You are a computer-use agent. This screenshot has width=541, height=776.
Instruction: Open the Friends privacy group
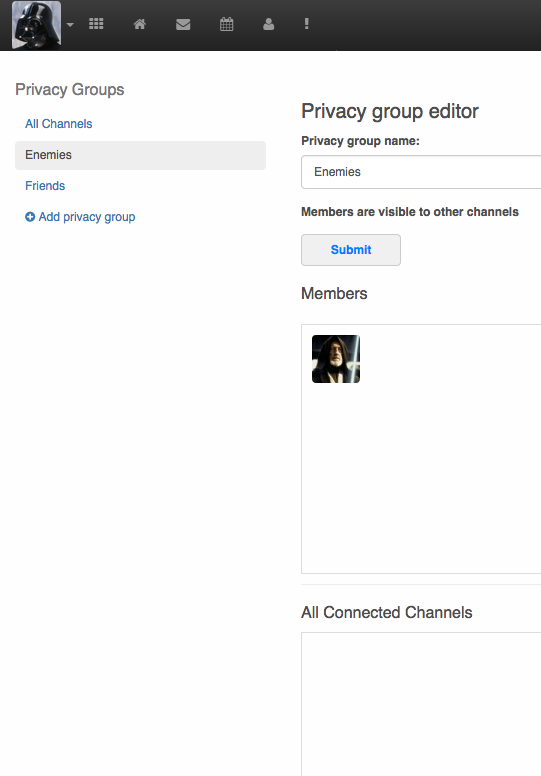[x=45, y=186]
